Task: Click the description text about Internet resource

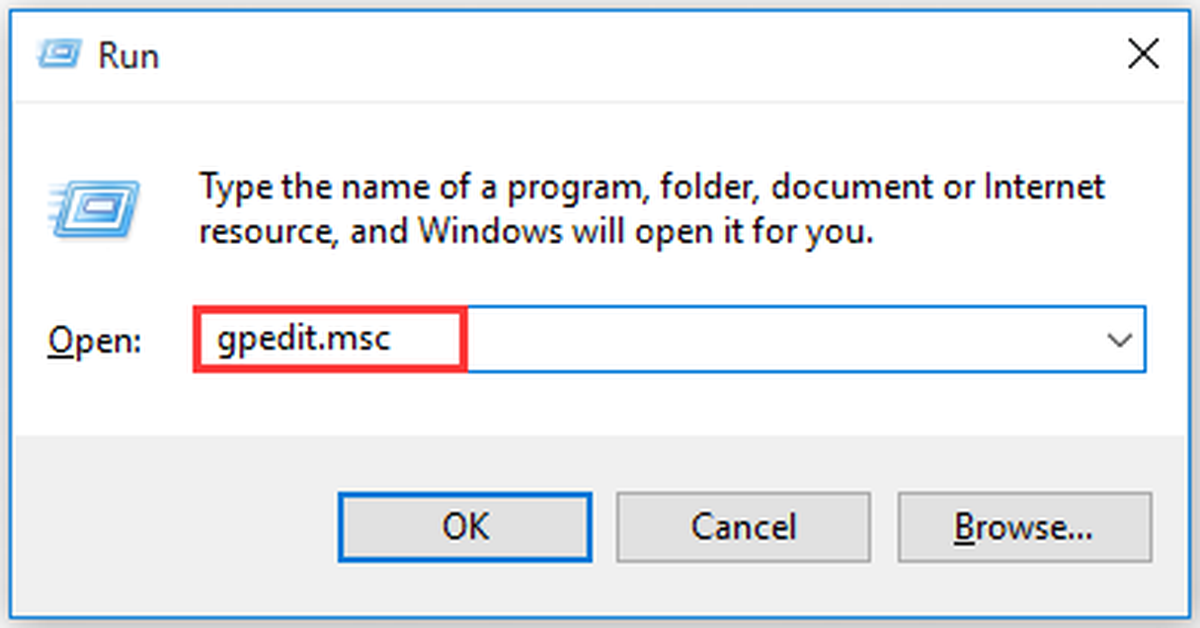Action: pyautogui.click(x=652, y=209)
